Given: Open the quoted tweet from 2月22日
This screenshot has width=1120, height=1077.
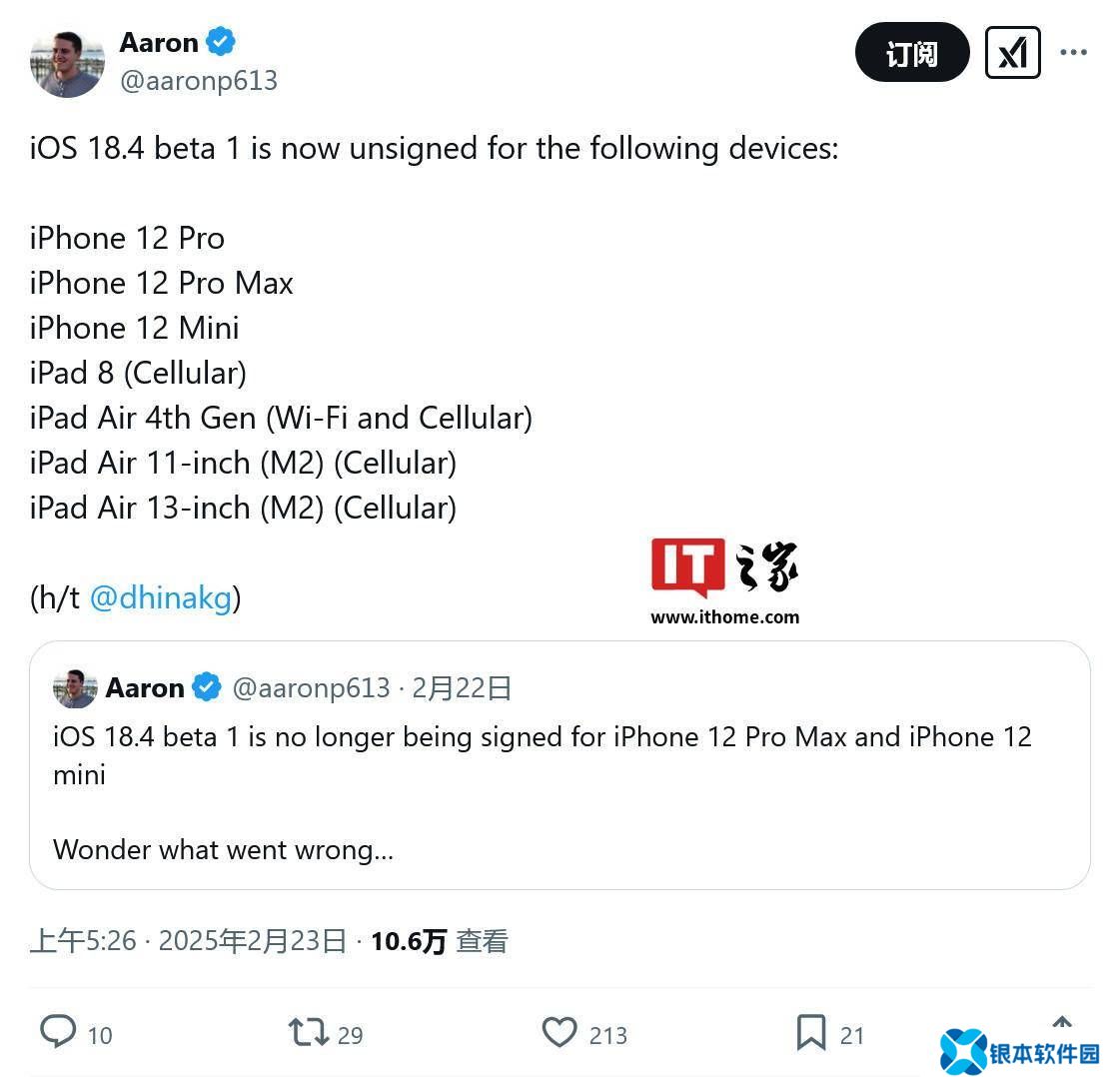Looking at the screenshot, I should point(560,765).
